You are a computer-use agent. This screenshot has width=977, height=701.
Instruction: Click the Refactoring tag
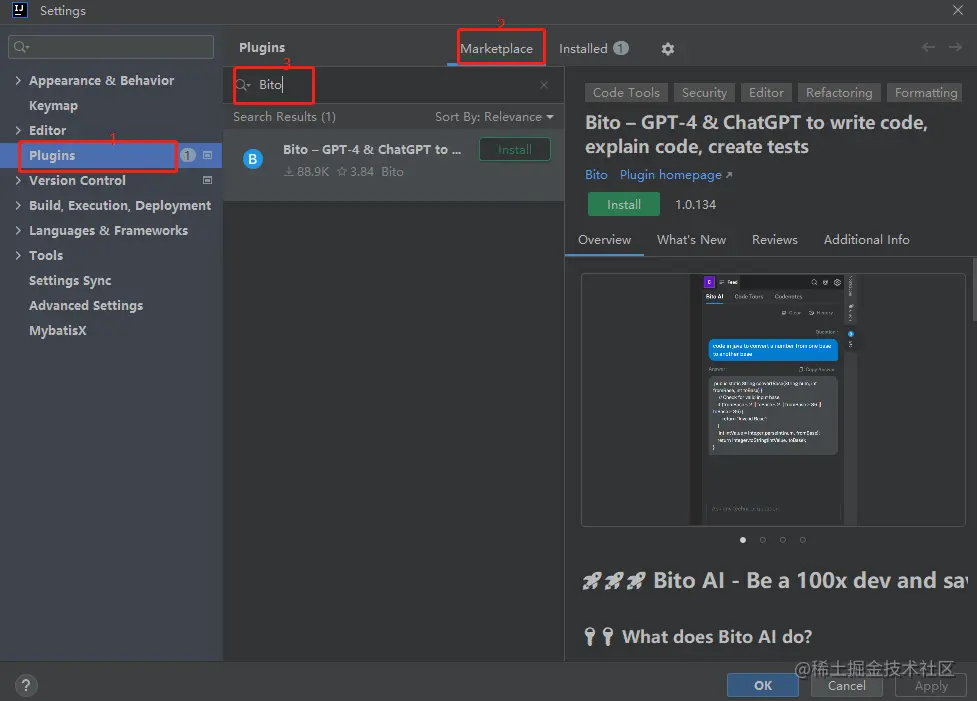point(839,93)
